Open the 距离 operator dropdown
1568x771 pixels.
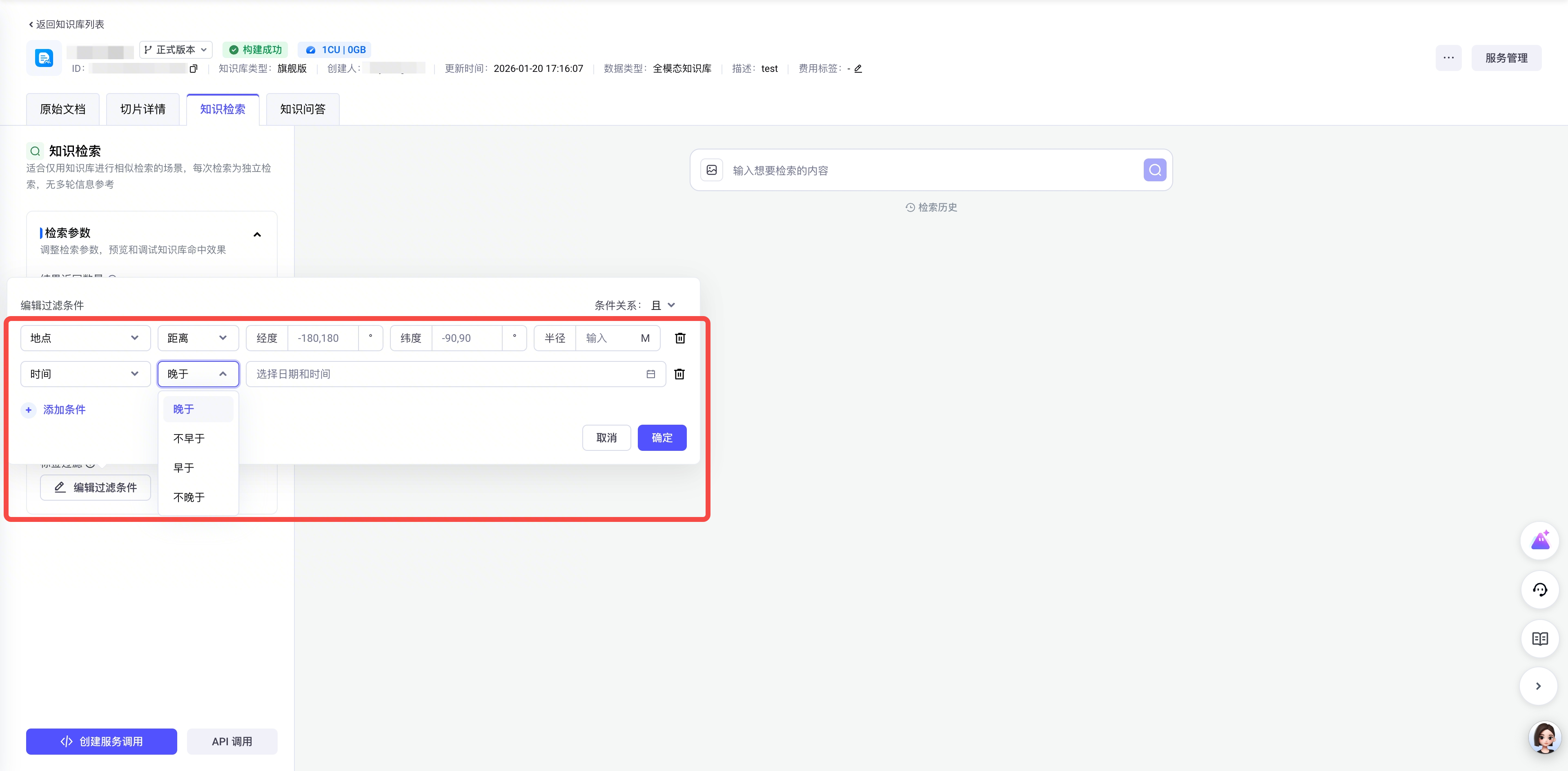(198, 339)
